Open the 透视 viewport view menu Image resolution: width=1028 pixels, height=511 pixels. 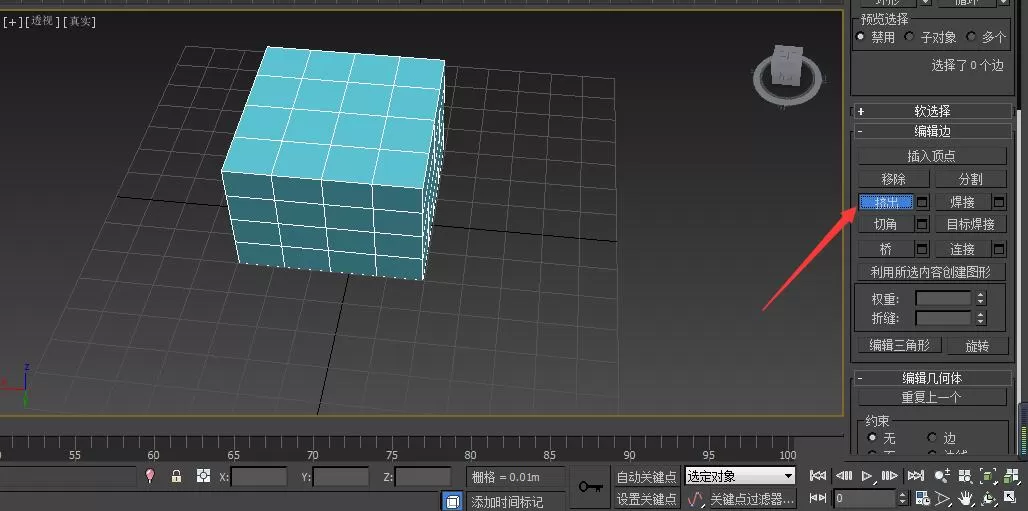point(42,22)
